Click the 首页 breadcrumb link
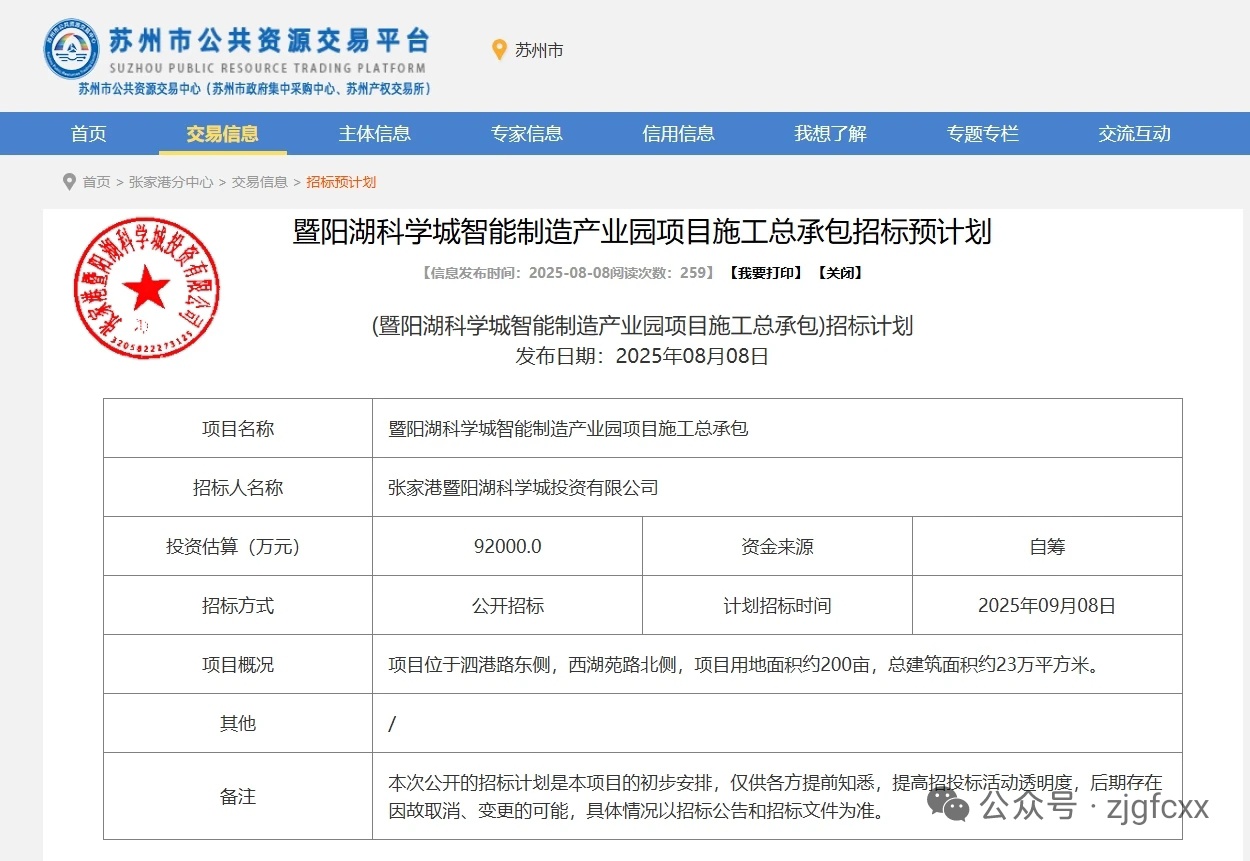 96,182
